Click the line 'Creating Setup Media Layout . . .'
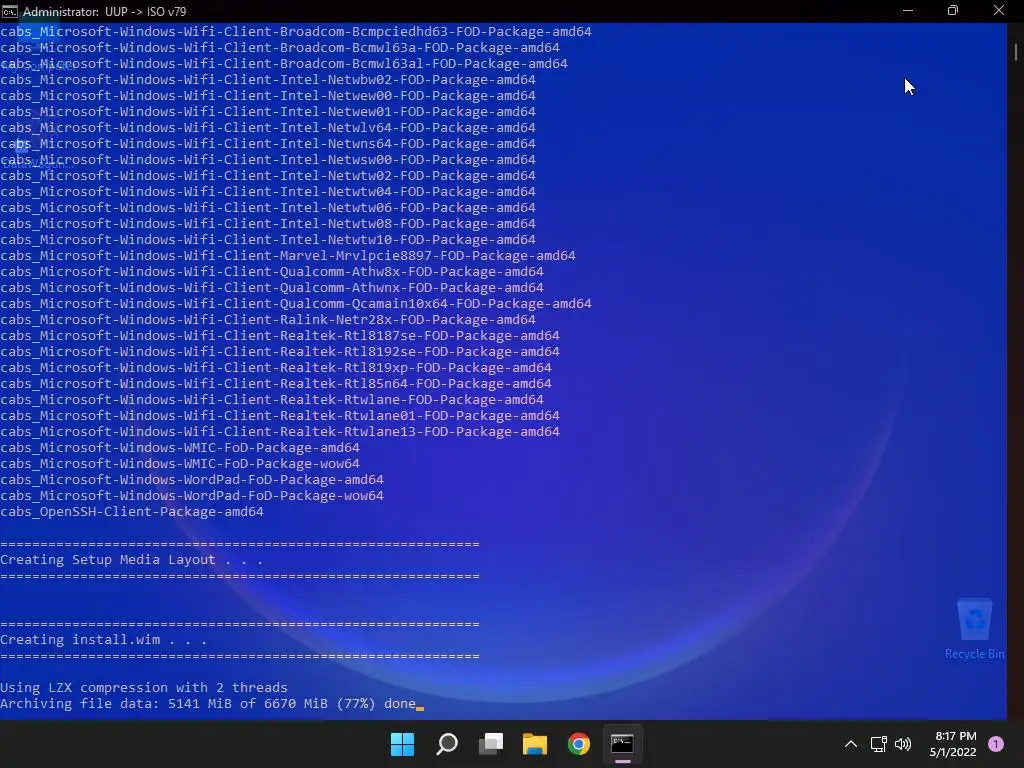 (x=131, y=560)
